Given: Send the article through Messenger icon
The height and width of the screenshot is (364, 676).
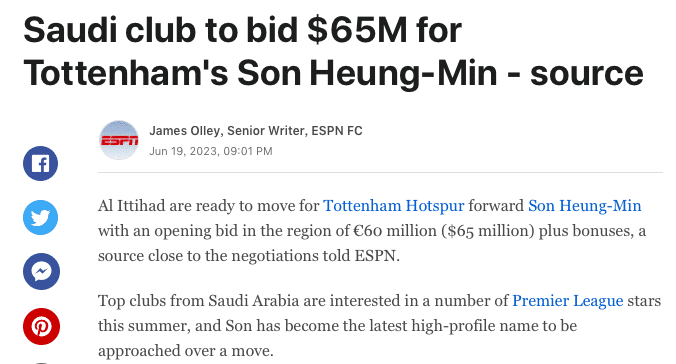Looking at the screenshot, I should point(41,271).
